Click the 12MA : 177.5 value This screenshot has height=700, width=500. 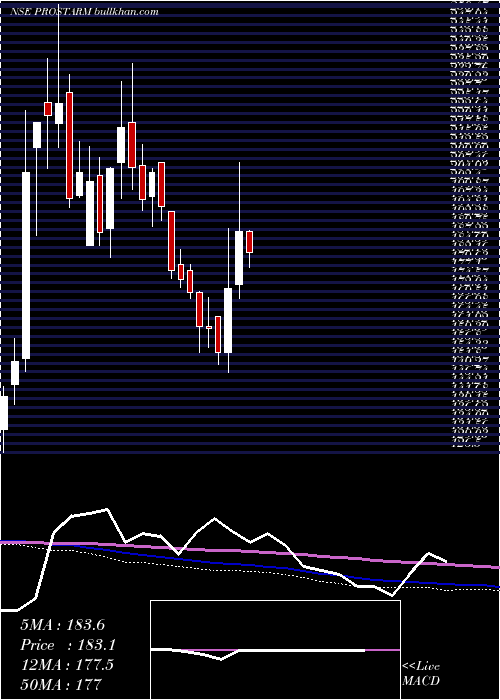click(67, 665)
